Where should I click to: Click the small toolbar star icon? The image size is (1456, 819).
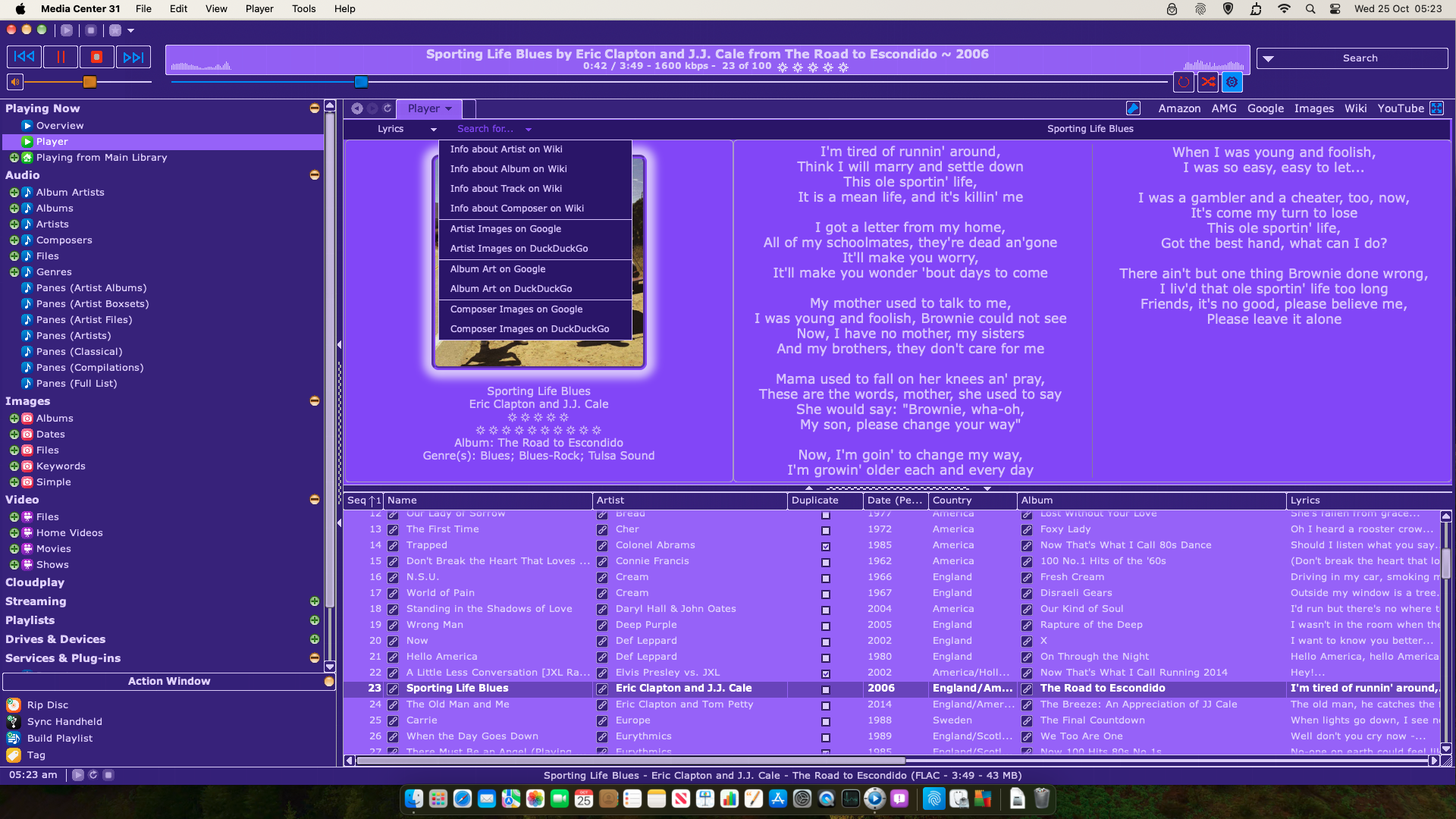[x=115, y=30]
